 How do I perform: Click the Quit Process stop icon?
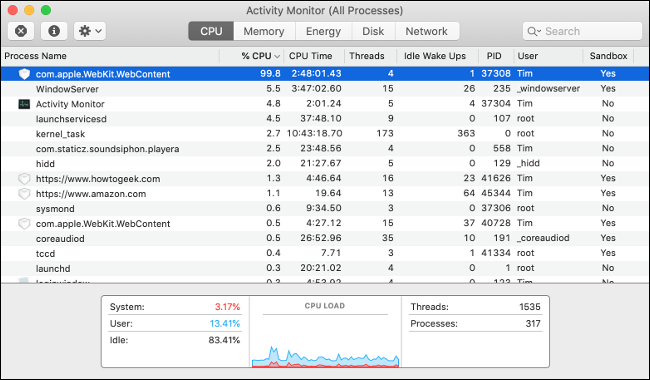[21, 31]
